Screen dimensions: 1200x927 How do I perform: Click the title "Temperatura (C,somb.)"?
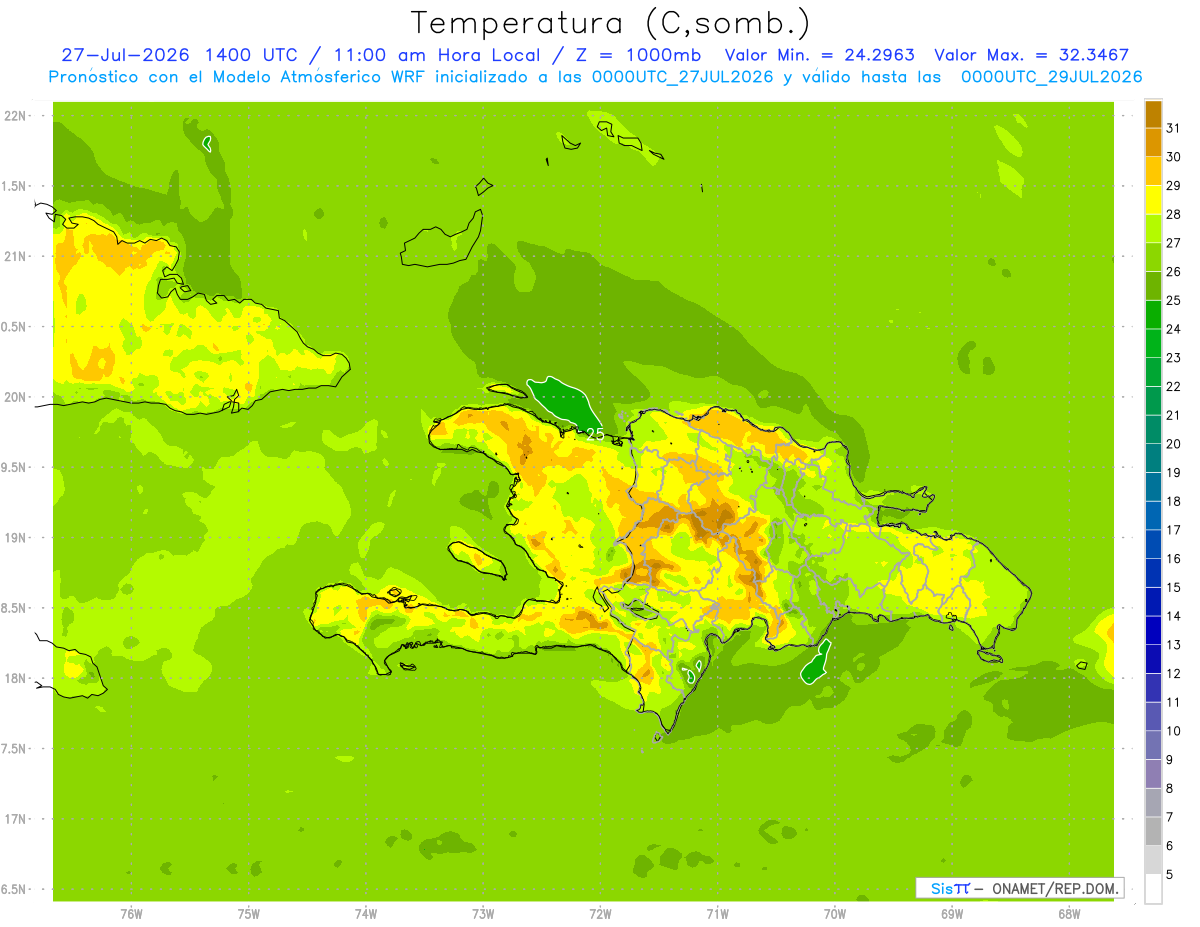click(x=611, y=23)
